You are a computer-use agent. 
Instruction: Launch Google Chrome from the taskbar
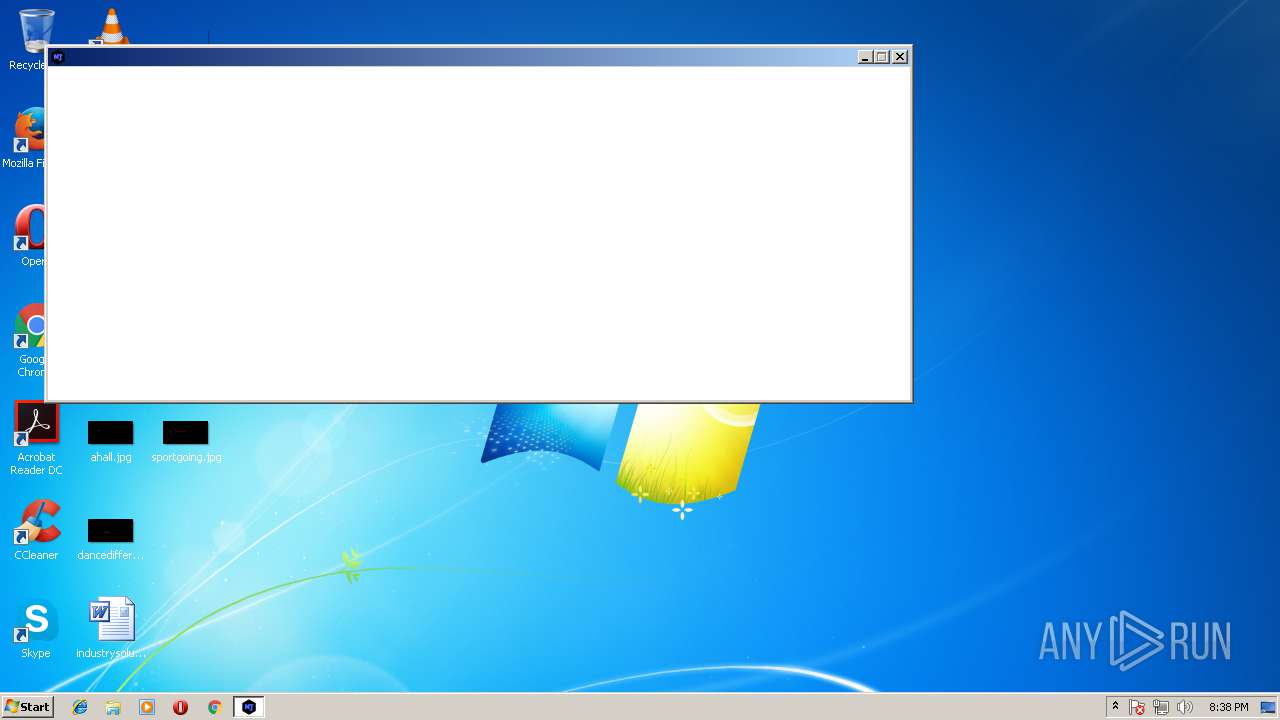tap(214, 707)
